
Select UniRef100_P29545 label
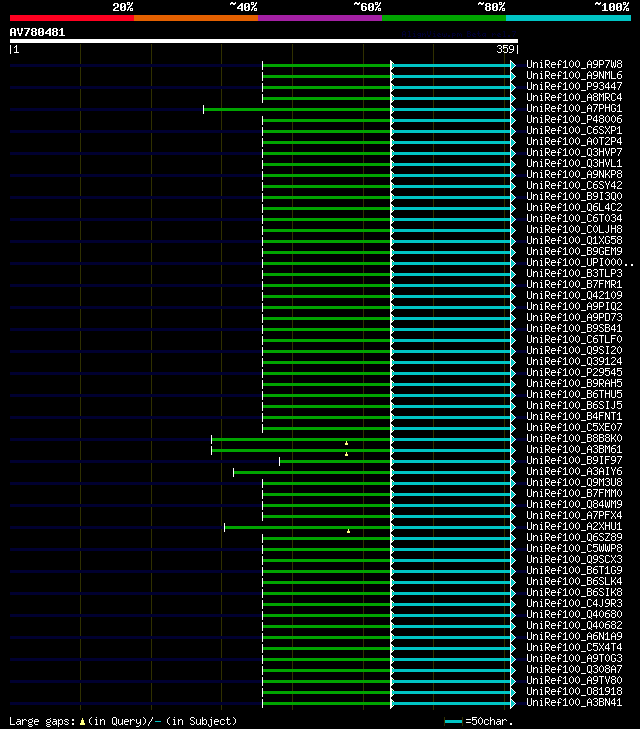click(x=574, y=372)
